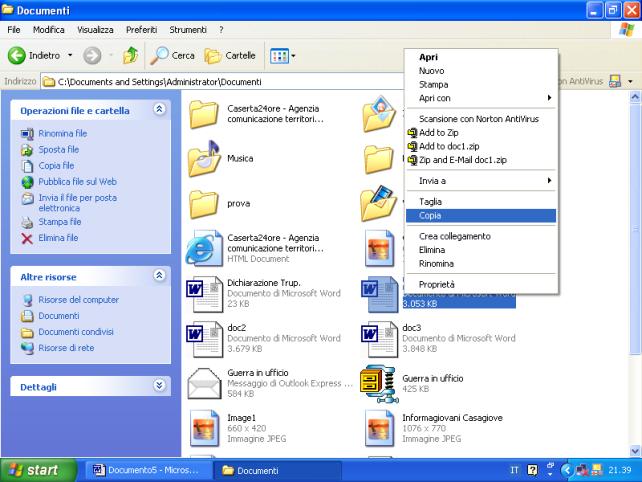Click the Rinomina file link
The width and height of the screenshot is (642, 482).
coord(62,133)
